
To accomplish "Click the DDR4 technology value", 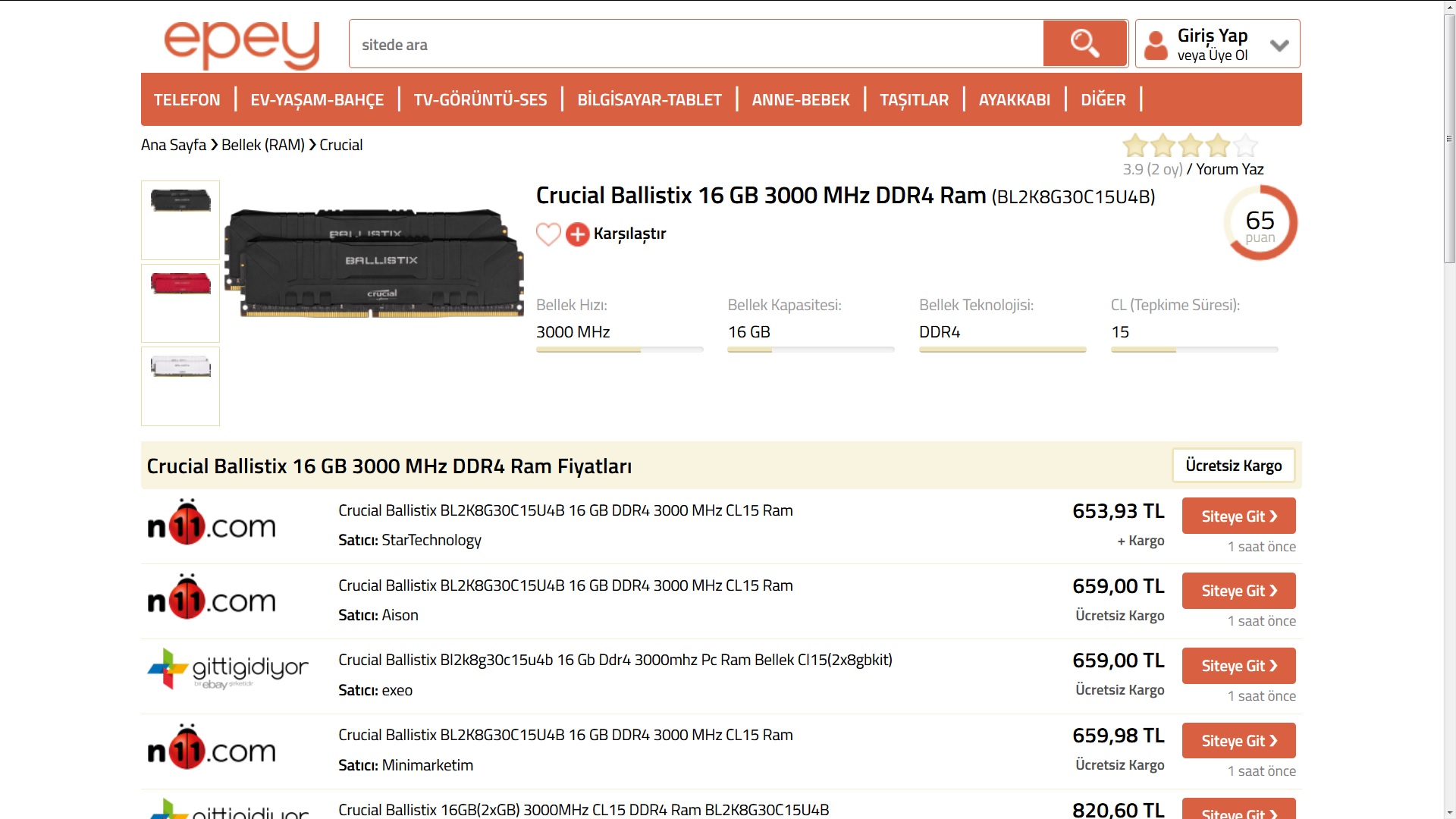I will coord(940,332).
